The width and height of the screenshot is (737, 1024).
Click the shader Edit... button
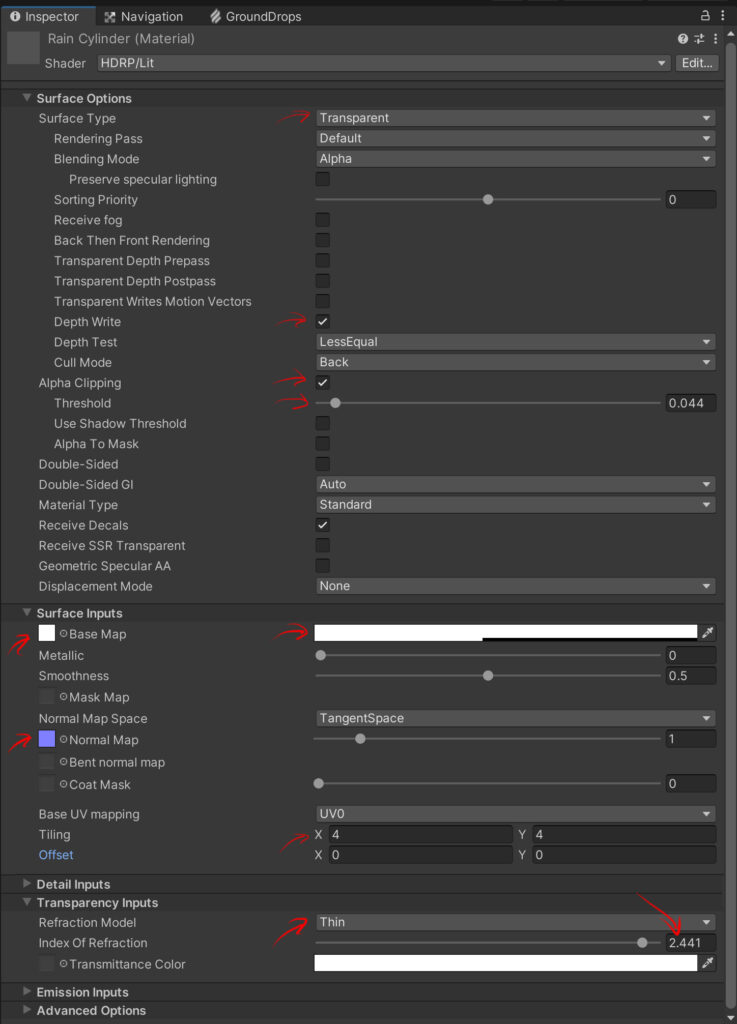pyautogui.click(x=697, y=63)
